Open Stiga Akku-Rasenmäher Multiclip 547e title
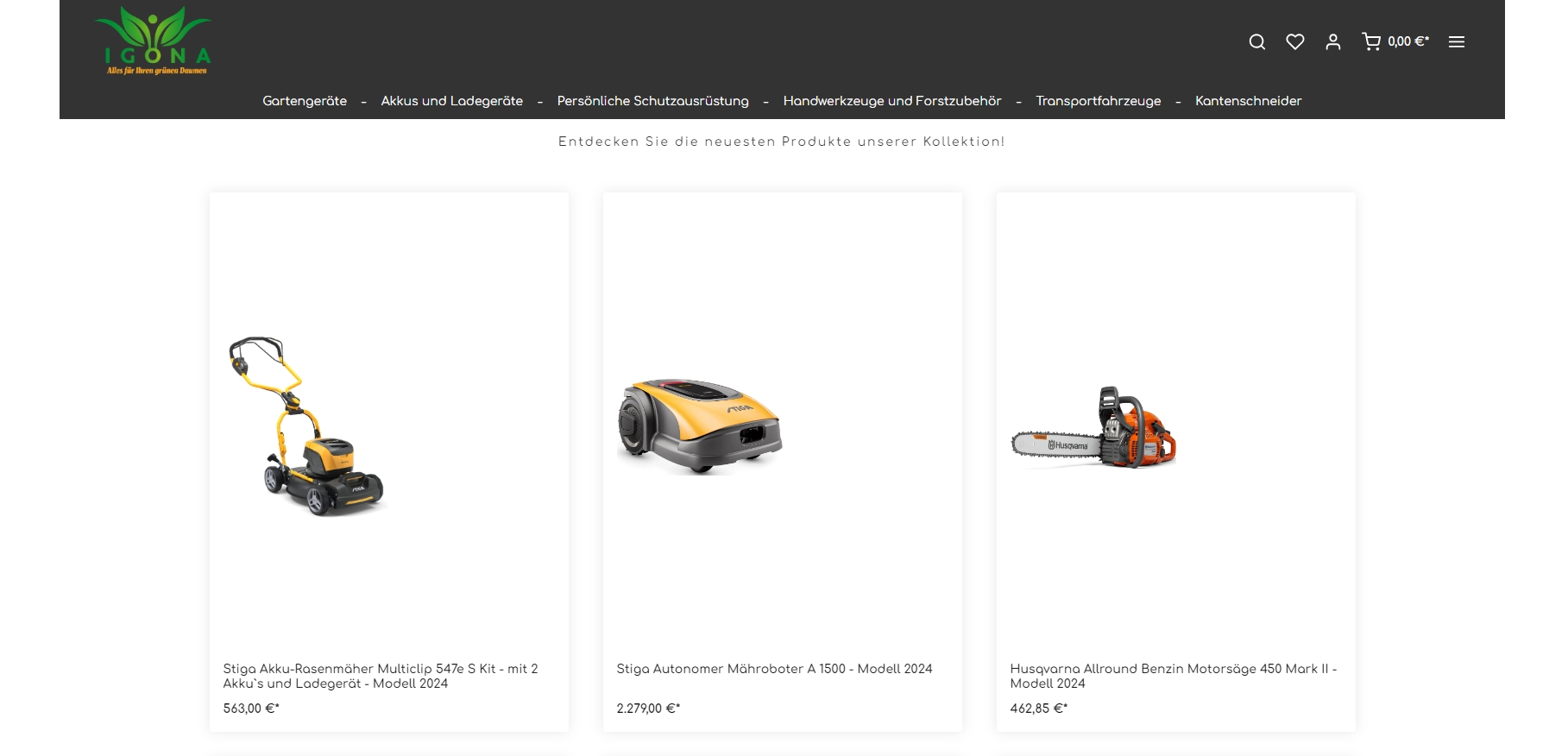 (x=380, y=676)
